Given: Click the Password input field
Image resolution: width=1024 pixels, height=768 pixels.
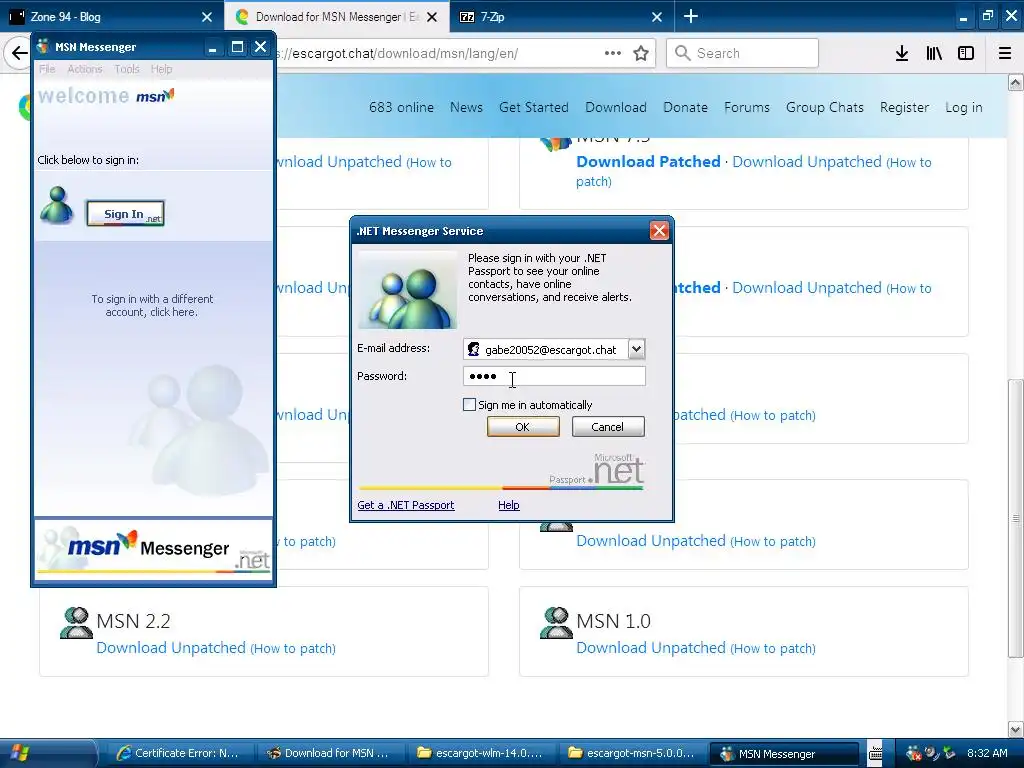Looking at the screenshot, I should point(554,376).
